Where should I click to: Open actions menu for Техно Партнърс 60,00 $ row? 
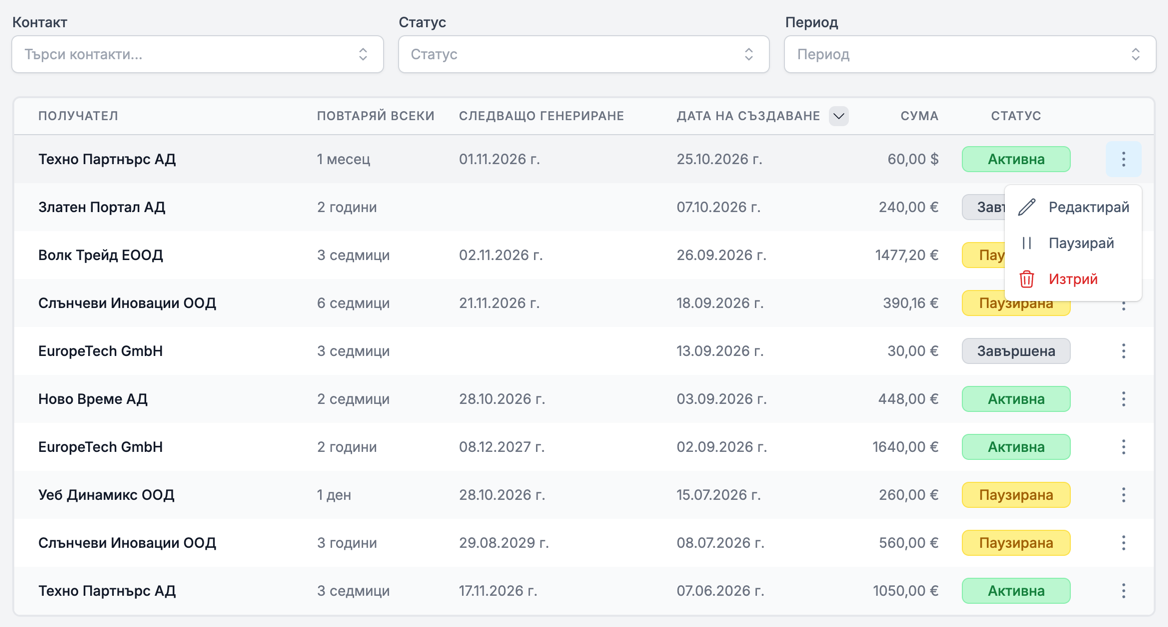[1123, 159]
